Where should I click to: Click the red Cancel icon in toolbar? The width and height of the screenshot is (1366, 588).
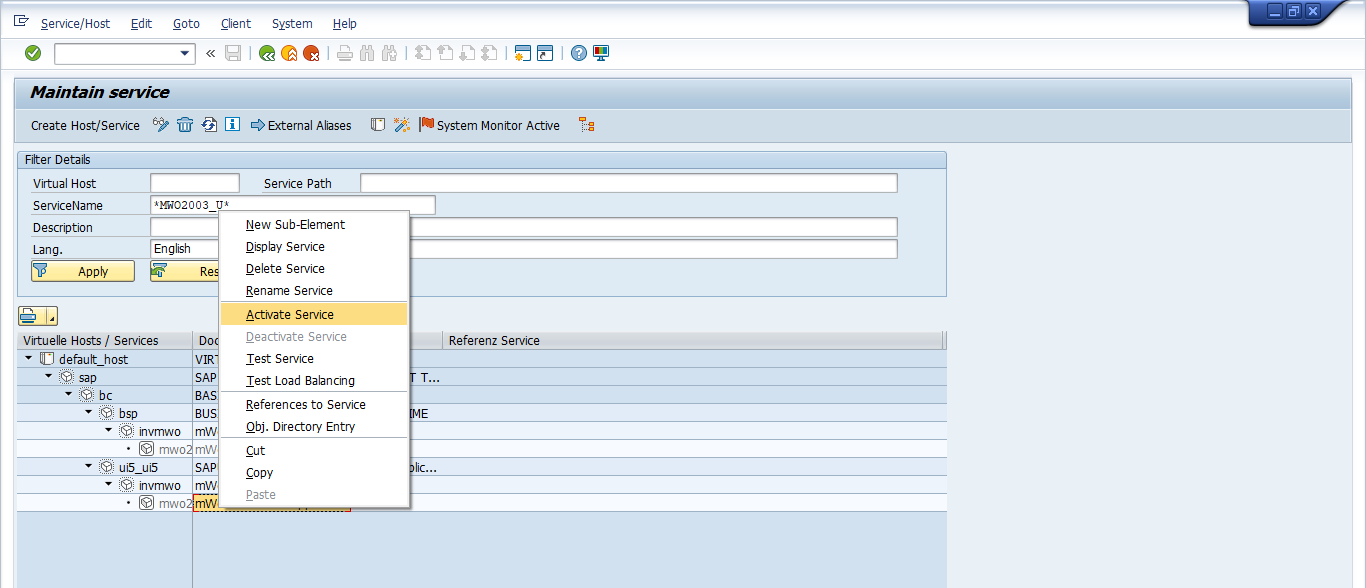311,54
